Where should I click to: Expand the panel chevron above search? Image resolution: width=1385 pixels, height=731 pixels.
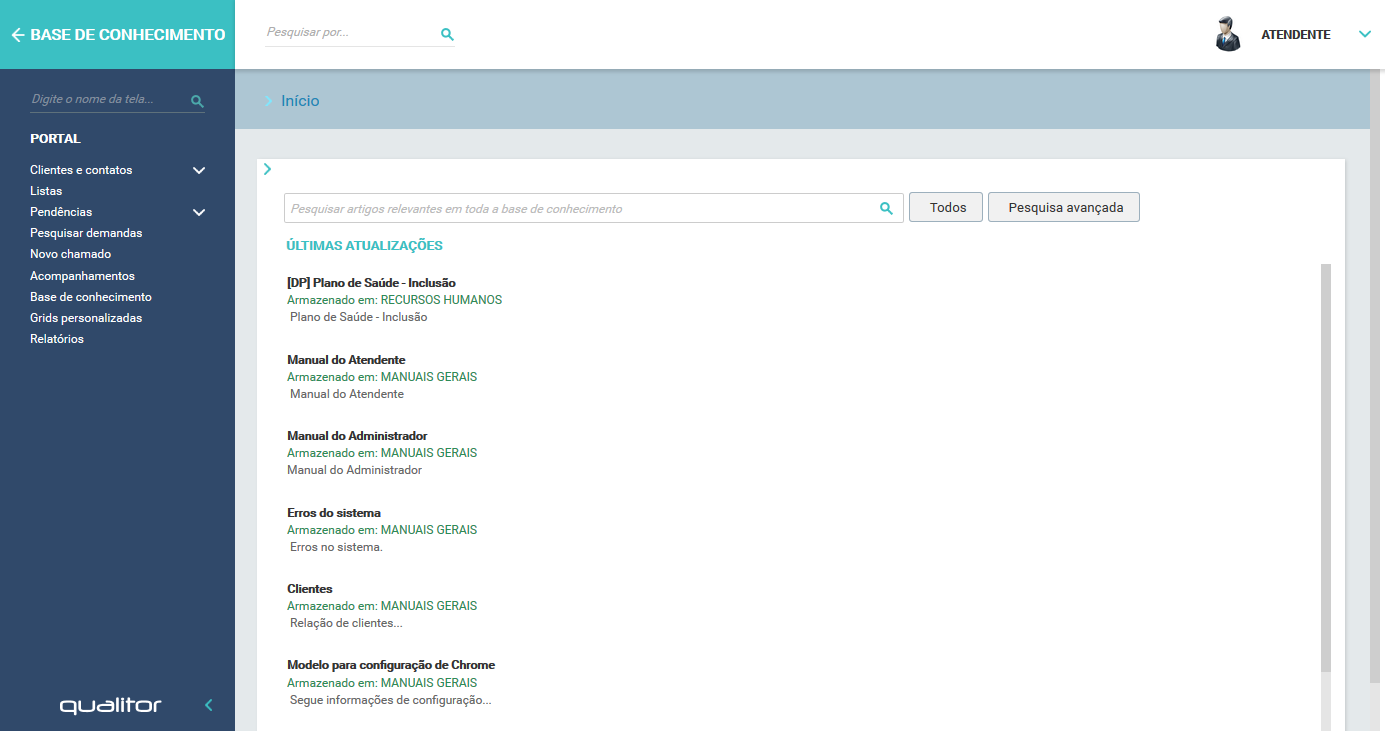pyautogui.click(x=267, y=169)
